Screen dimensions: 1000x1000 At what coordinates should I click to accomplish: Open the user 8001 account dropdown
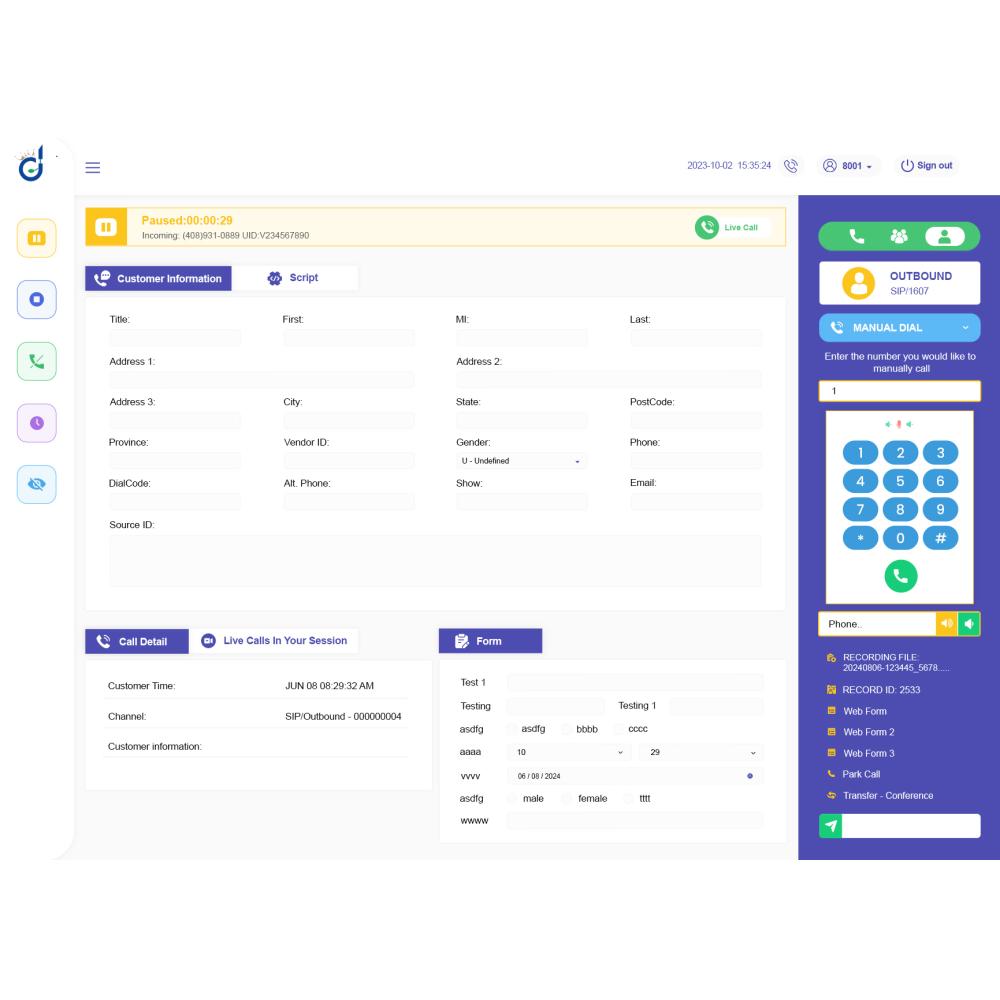pos(848,166)
